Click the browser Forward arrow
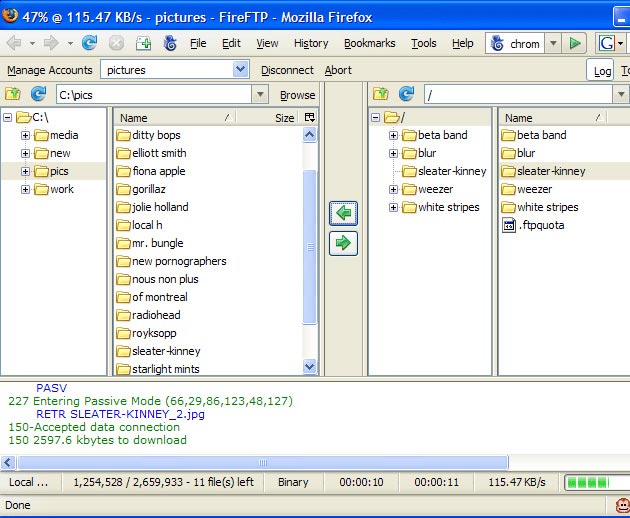 click(x=51, y=43)
